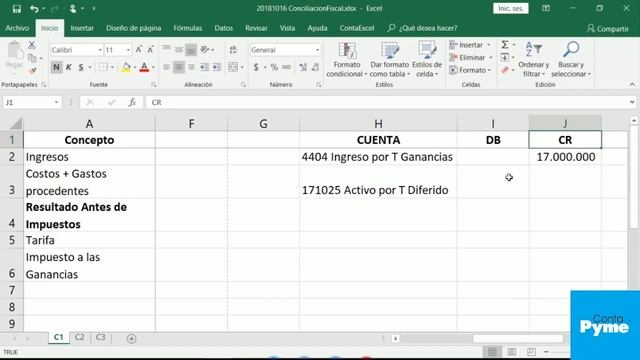Apply percent style format

click(x=274, y=67)
